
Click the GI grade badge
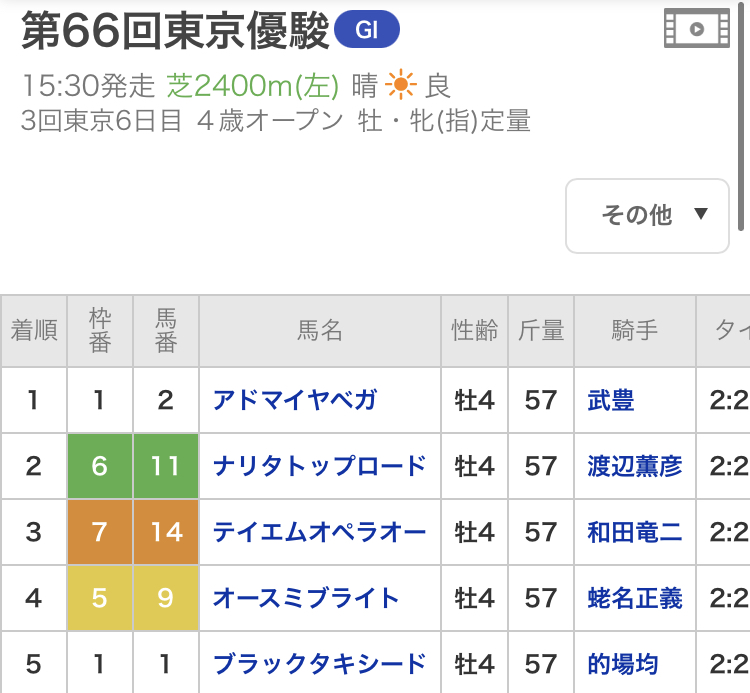367,31
